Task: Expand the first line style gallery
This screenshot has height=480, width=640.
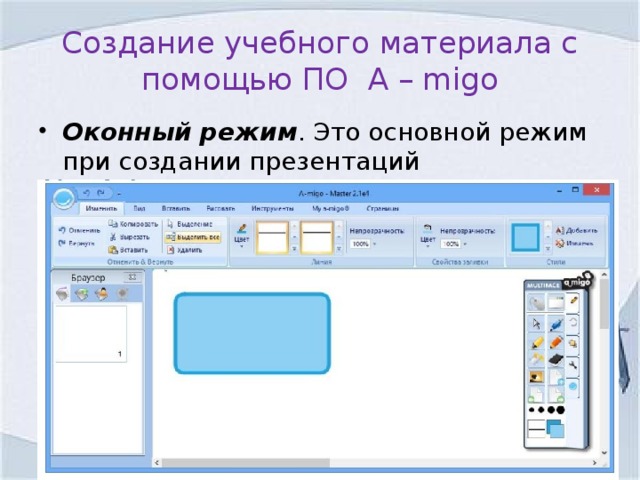Action: pyautogui.click(x=294, y=249)
